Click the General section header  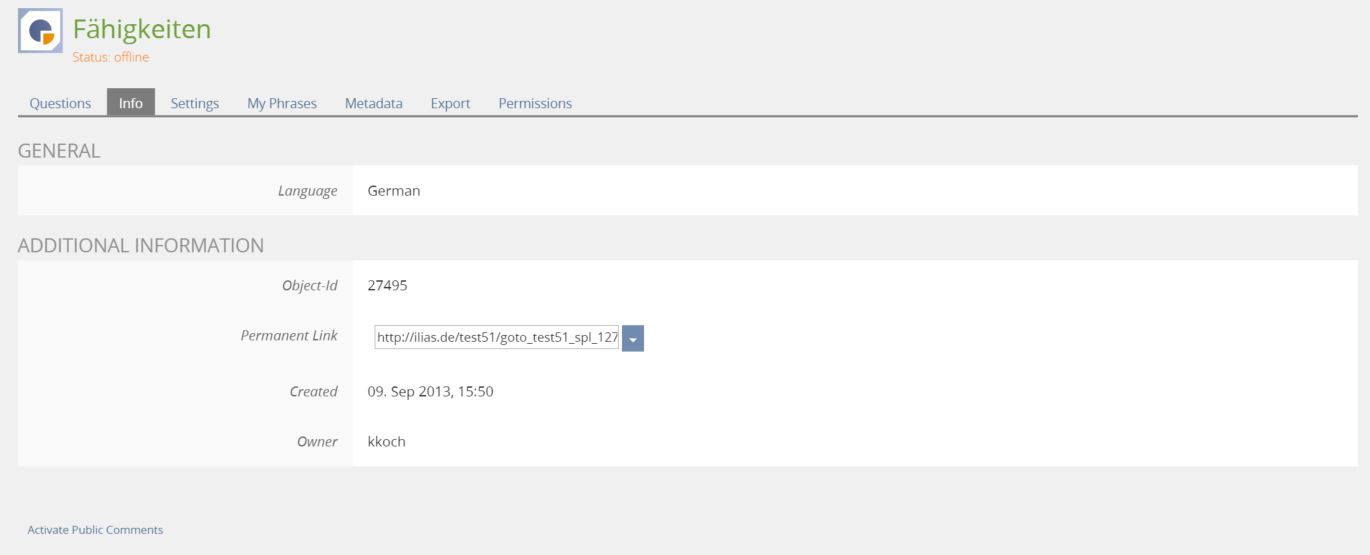tap(59, 151)
